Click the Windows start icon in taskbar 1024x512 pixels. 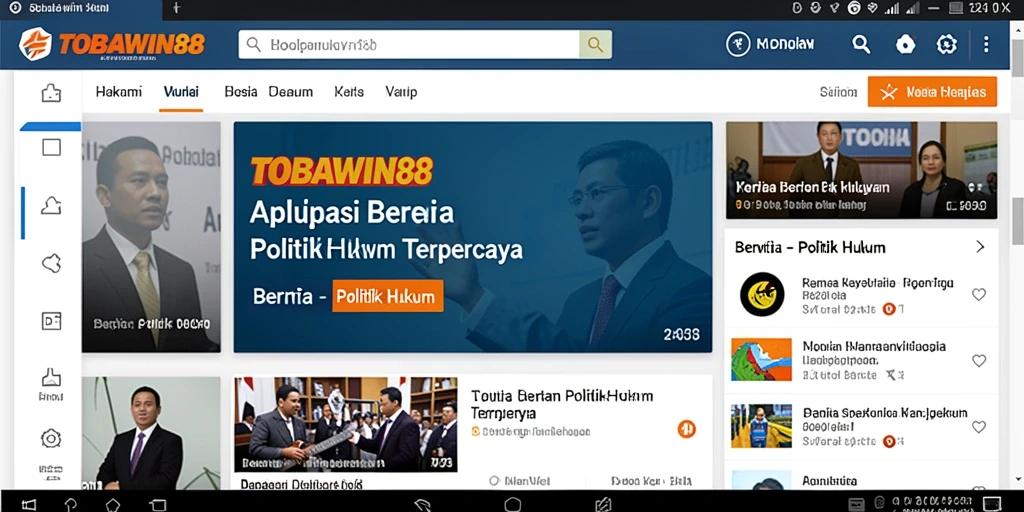29,504
